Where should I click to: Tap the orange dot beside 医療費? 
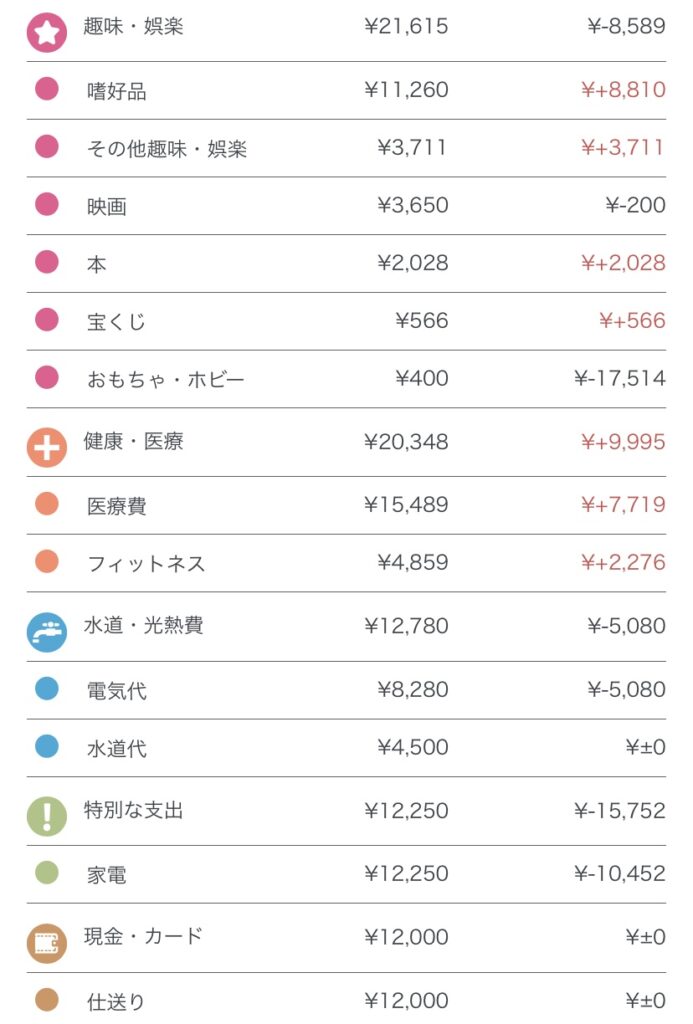(46, 504)
